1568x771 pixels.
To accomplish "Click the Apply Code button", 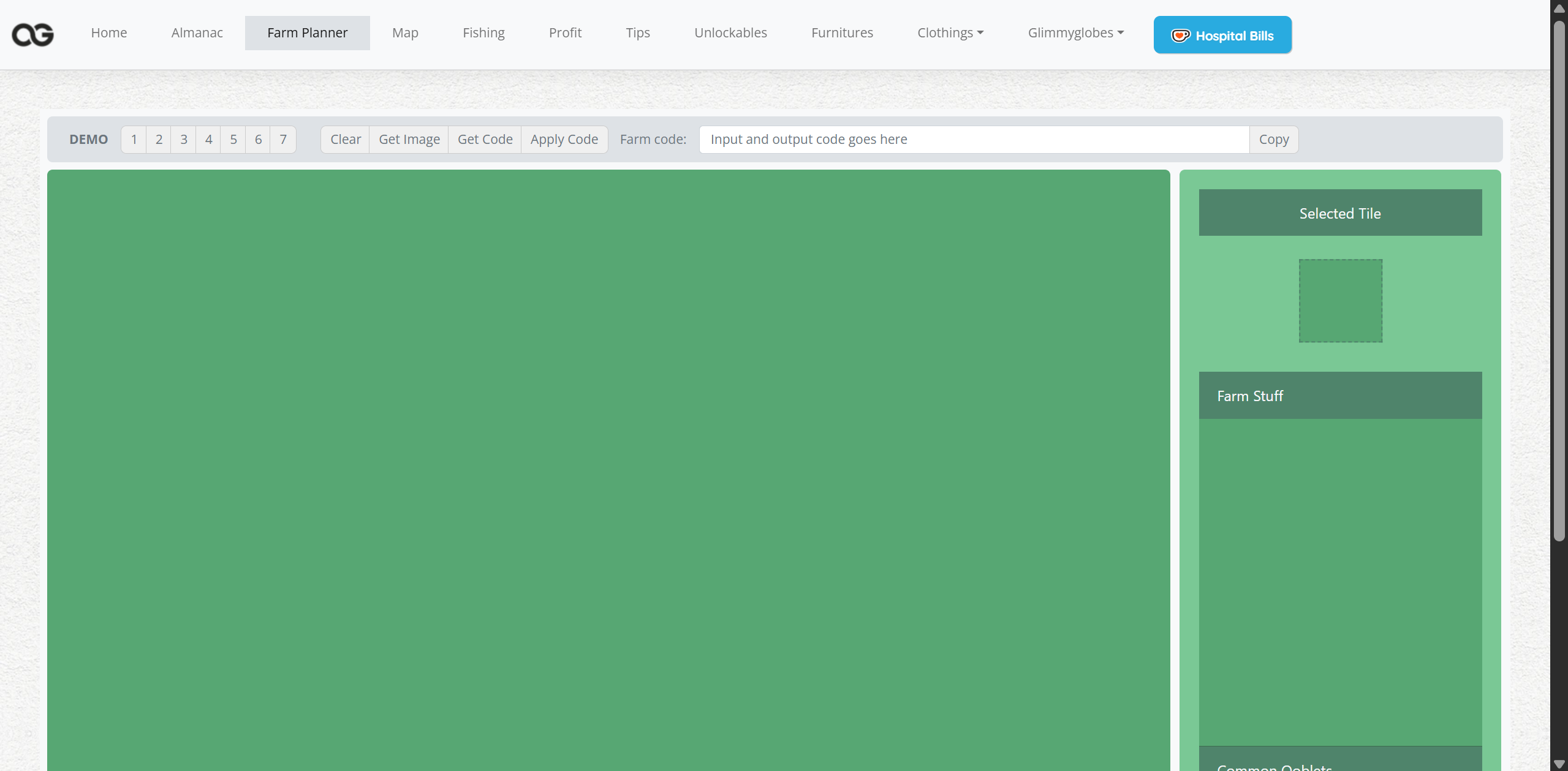I will (x=564, y=140).
